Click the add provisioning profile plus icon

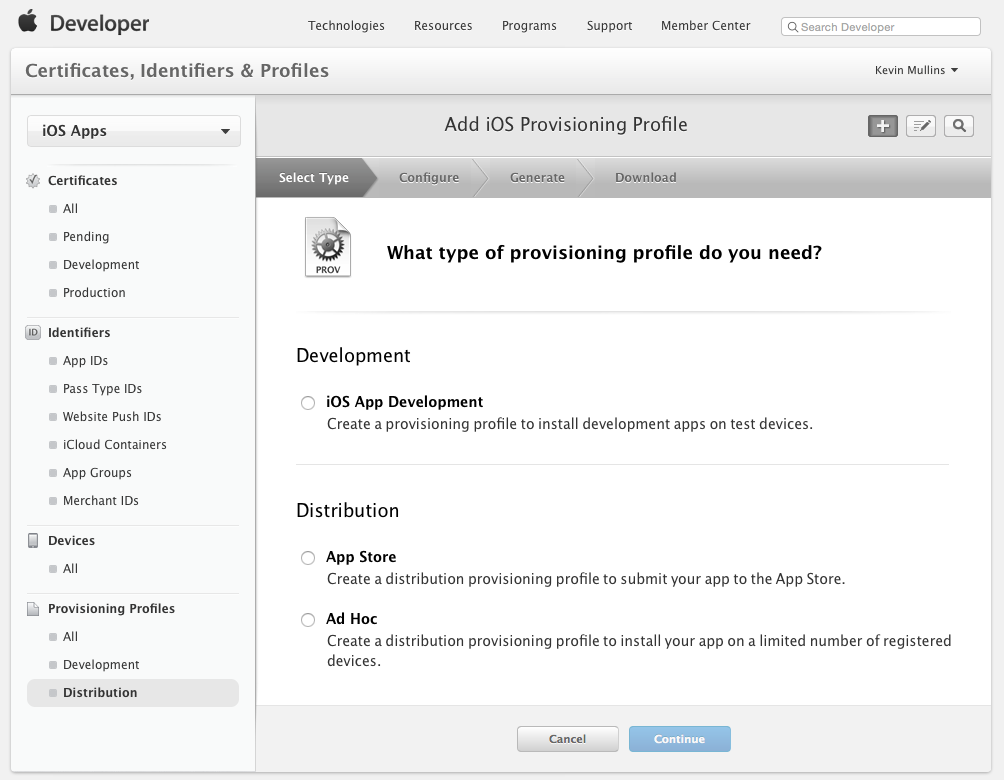pos(881,126)
